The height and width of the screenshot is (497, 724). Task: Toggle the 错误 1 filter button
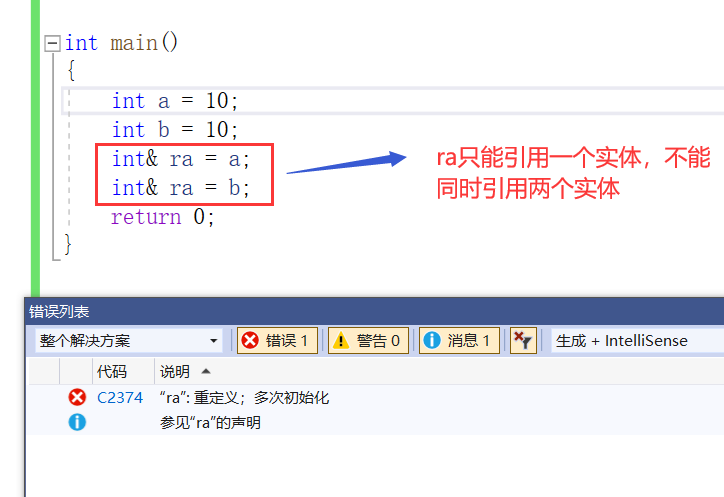tap(277, 340)
